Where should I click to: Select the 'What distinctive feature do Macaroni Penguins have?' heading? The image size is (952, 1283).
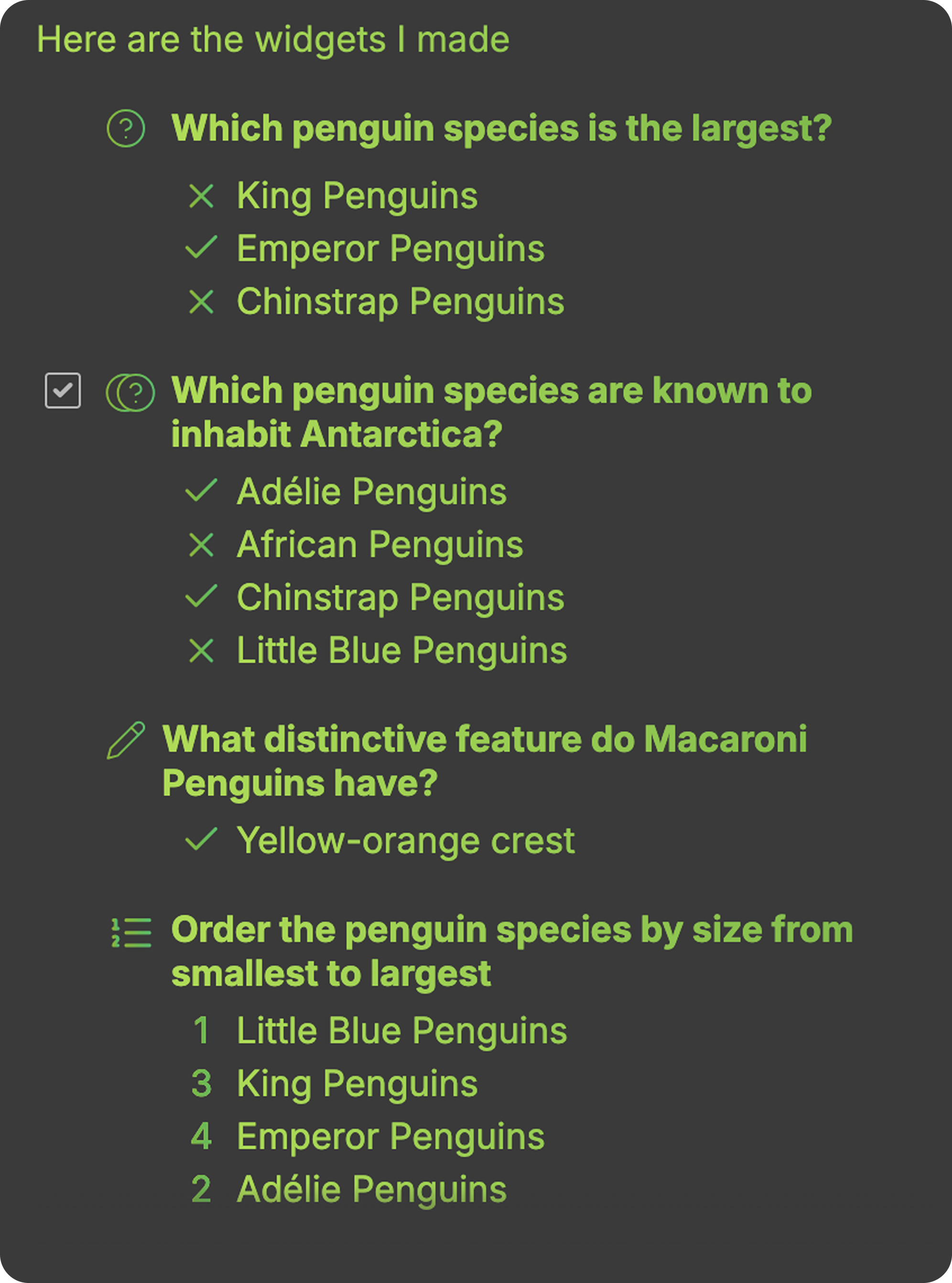484,761
